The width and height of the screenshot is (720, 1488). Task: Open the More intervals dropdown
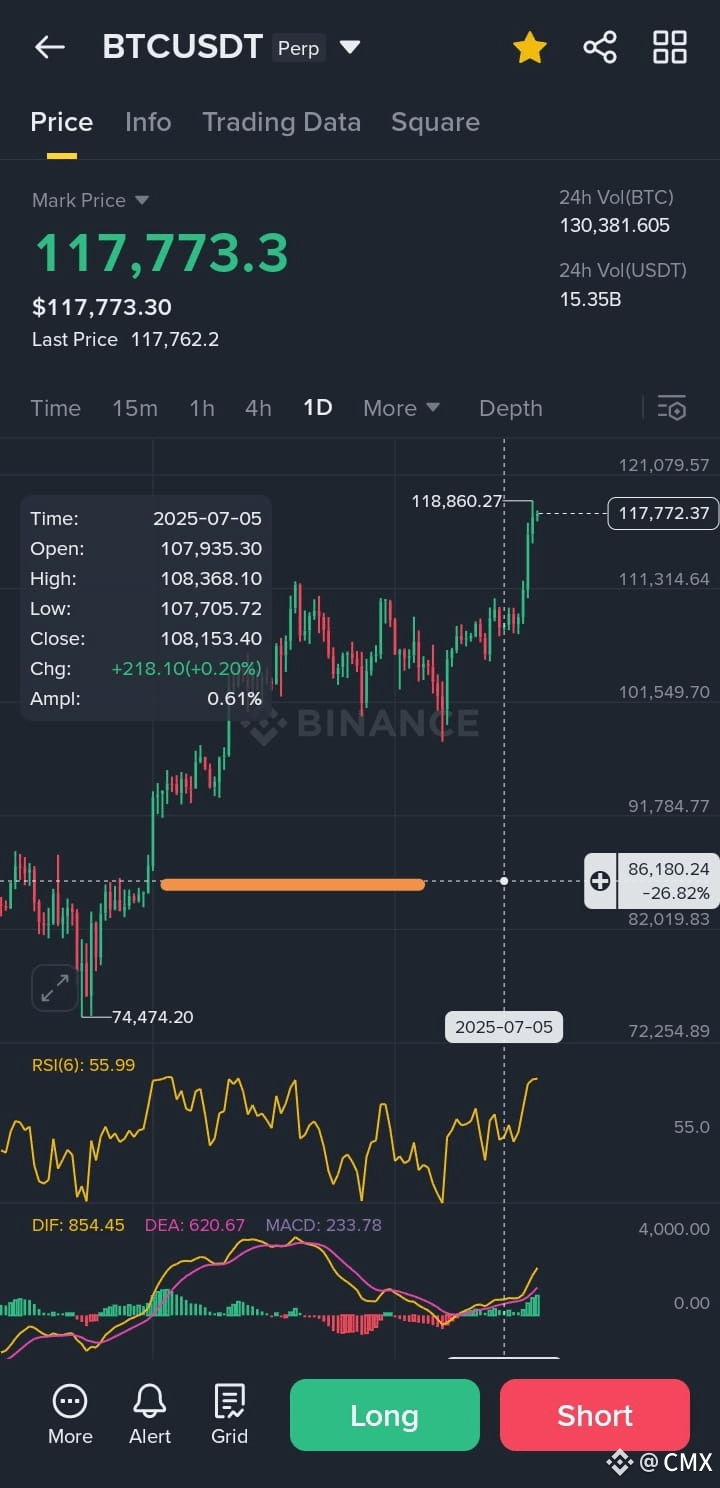coord(401,408)
